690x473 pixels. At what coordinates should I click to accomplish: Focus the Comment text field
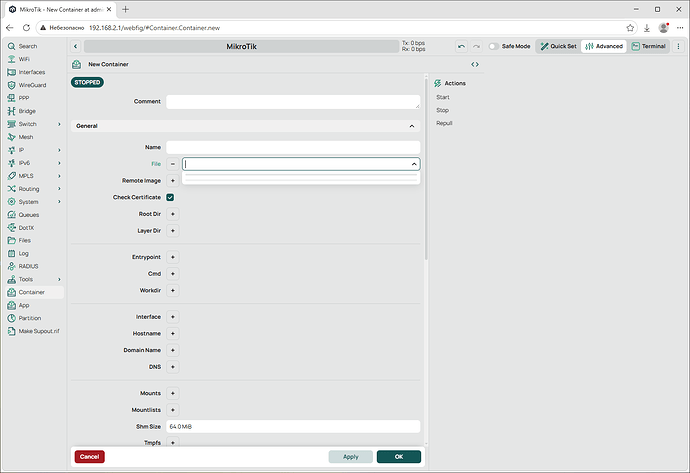click(293, 102)
